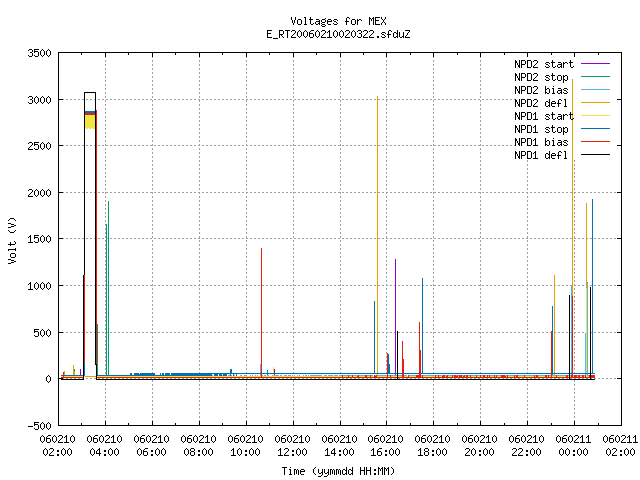Click the 'NPD2 bias' legend label

[541, 90]
